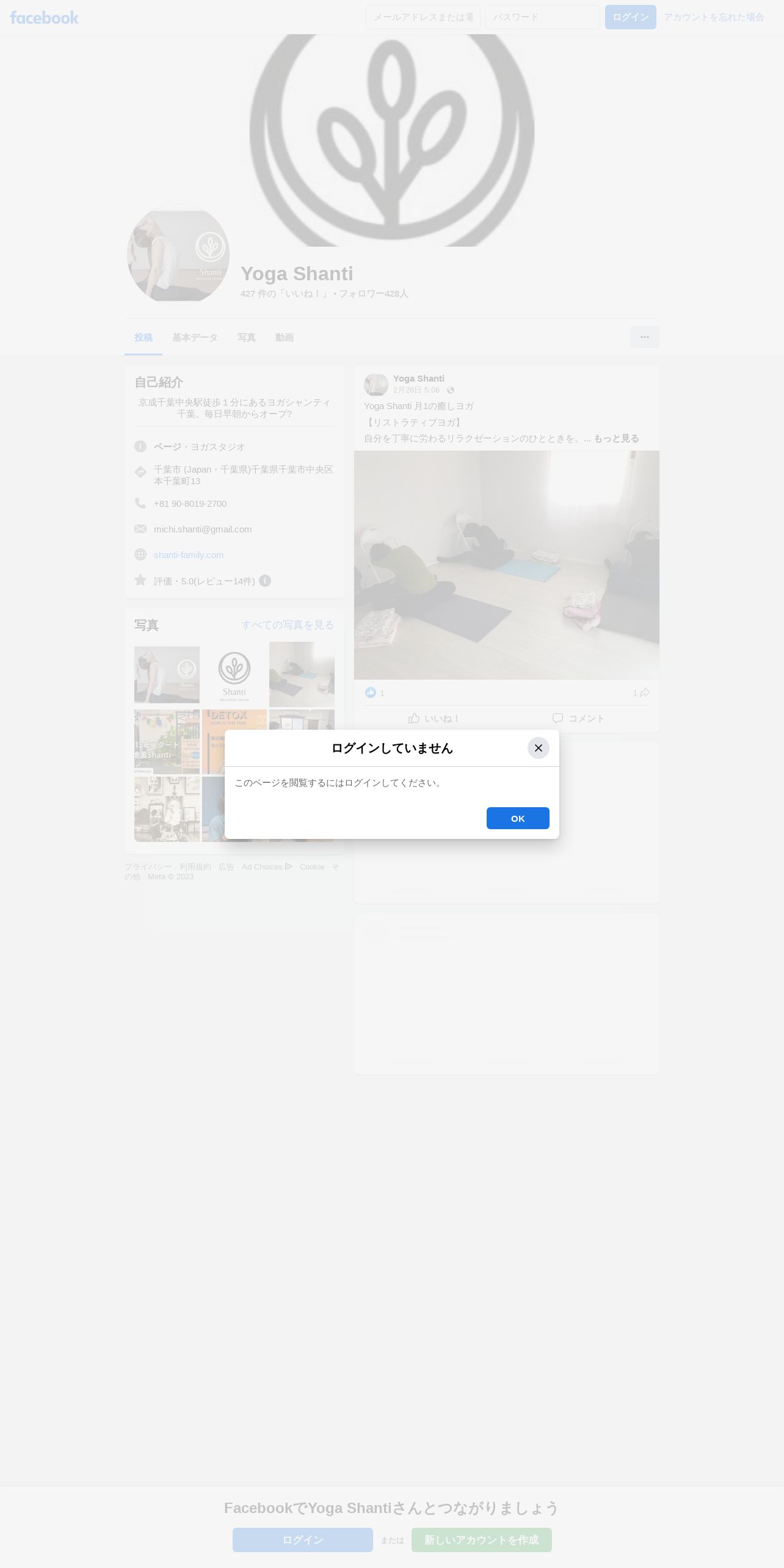
Task: Click OK in the not-logged-in dialog
Action: (x=518, y=818)
